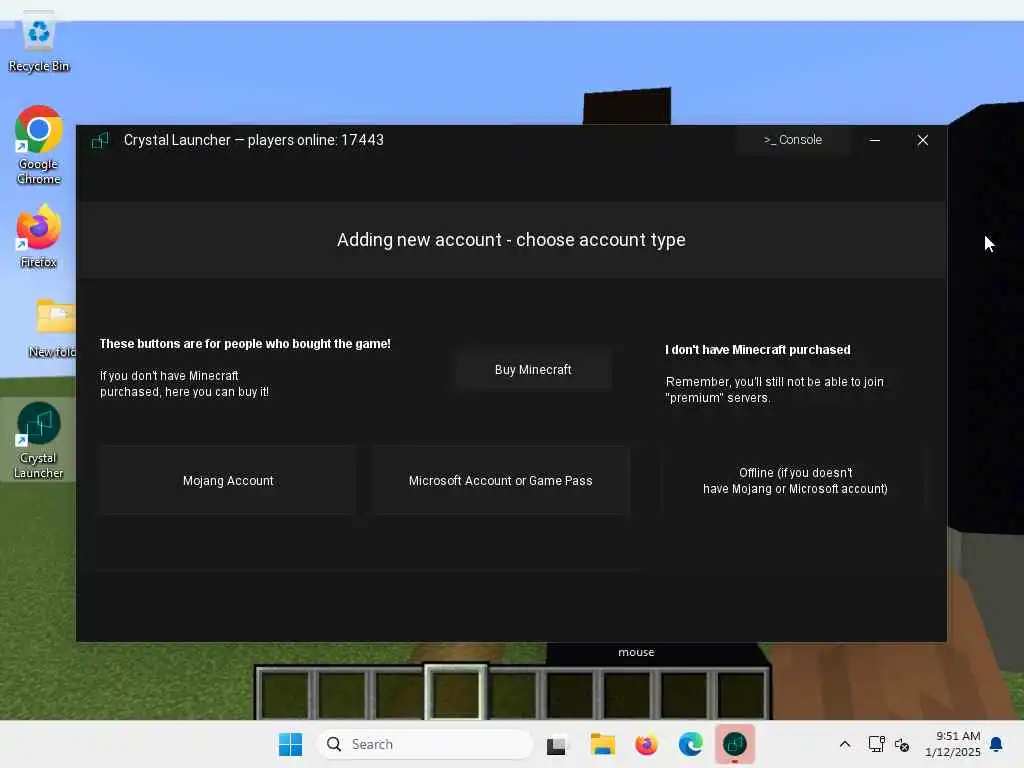This screenshot has height=768, width=1024.
Task: Select the Offline account option
Action: (795, 481)
